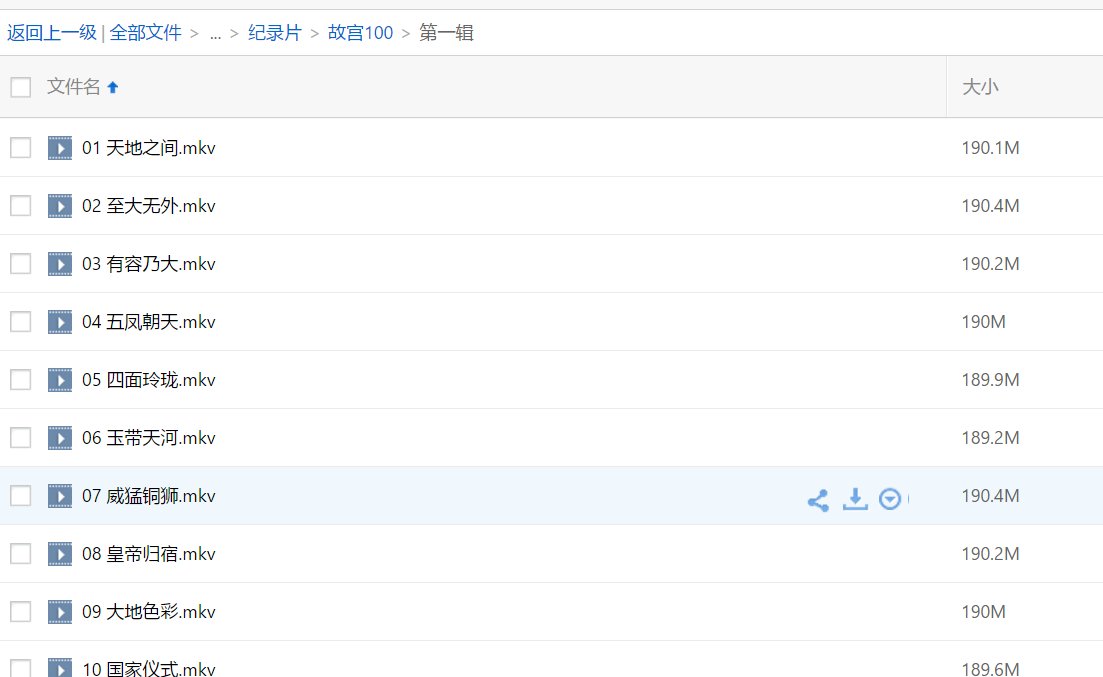Check the checkbox for 09 大地色彩.mkv

(x=20, y=611)
